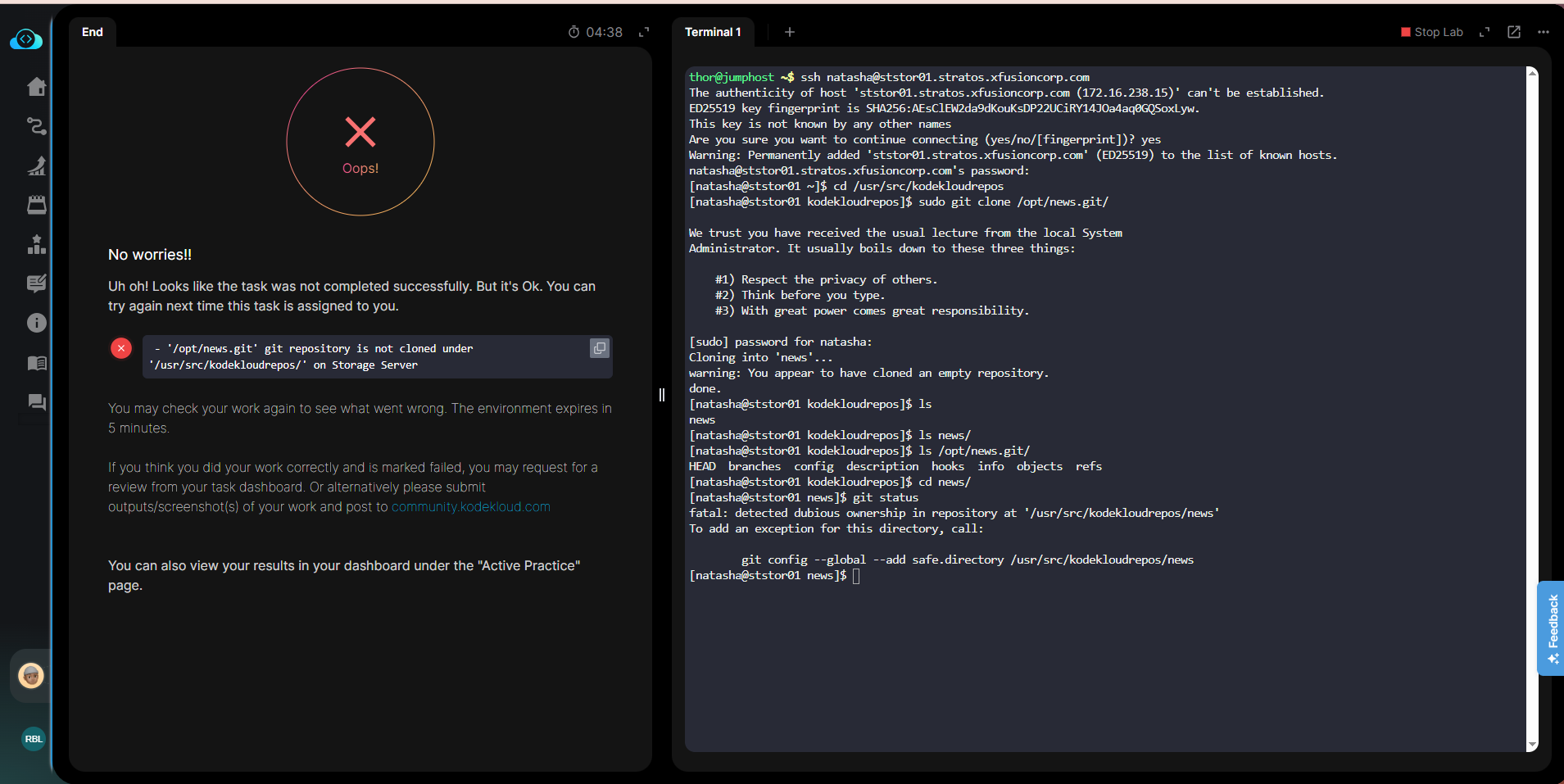
Task: Click the review note icon in the sidebar
Action: click(37, 283)
